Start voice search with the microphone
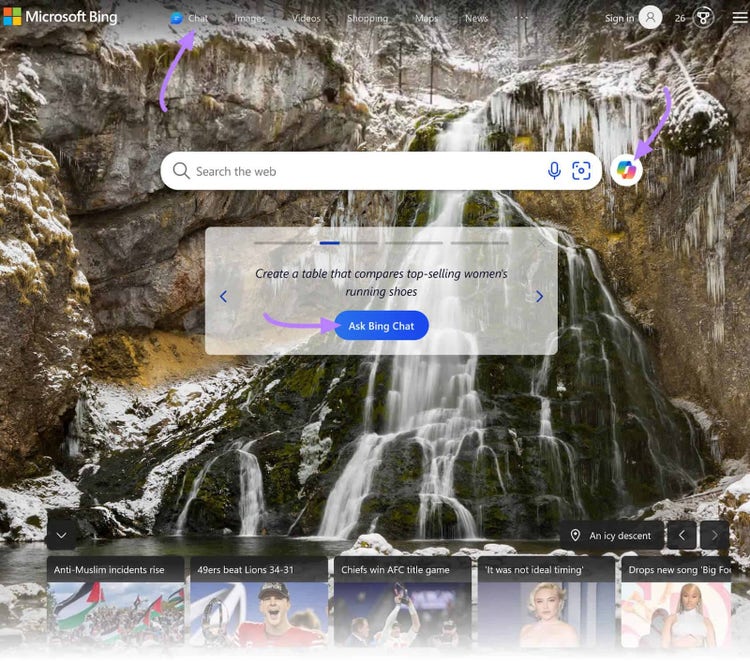The image size is (750, 661). click(554, 170)
